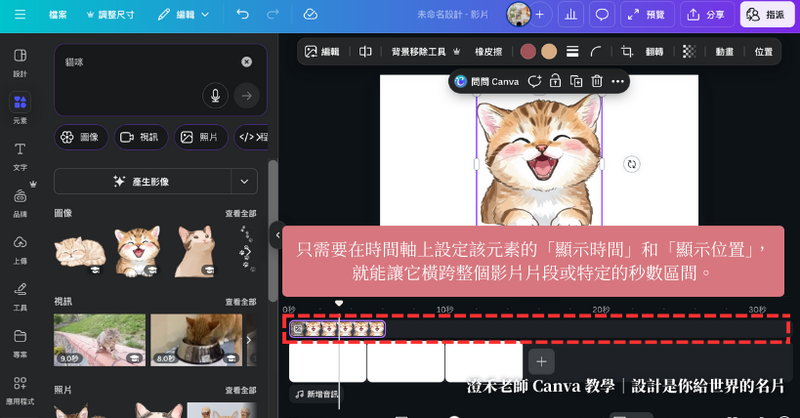Open 元素 elements panel
The image size is (800, 418).
(x=20, y=109)
